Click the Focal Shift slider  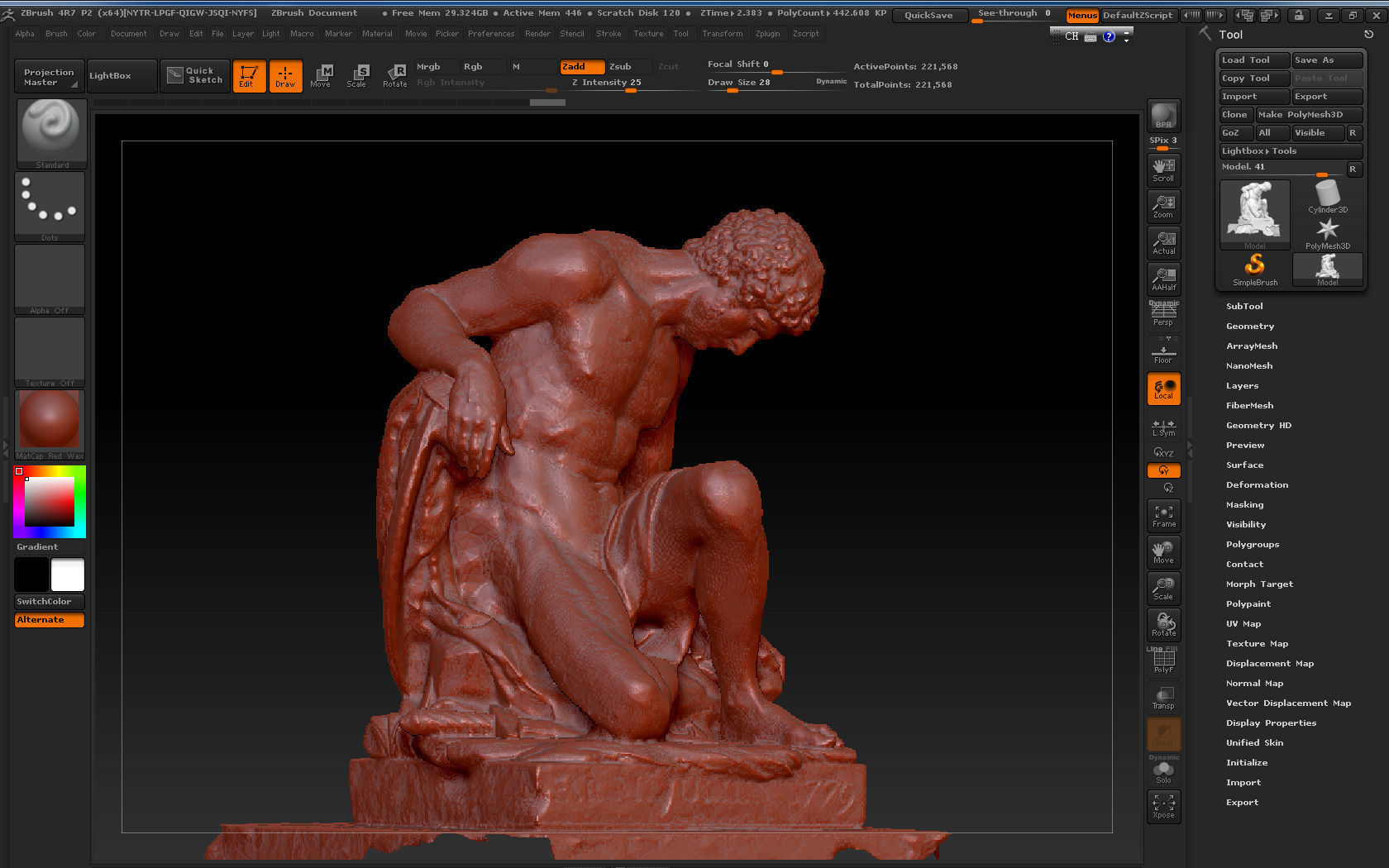click(776, 65)
